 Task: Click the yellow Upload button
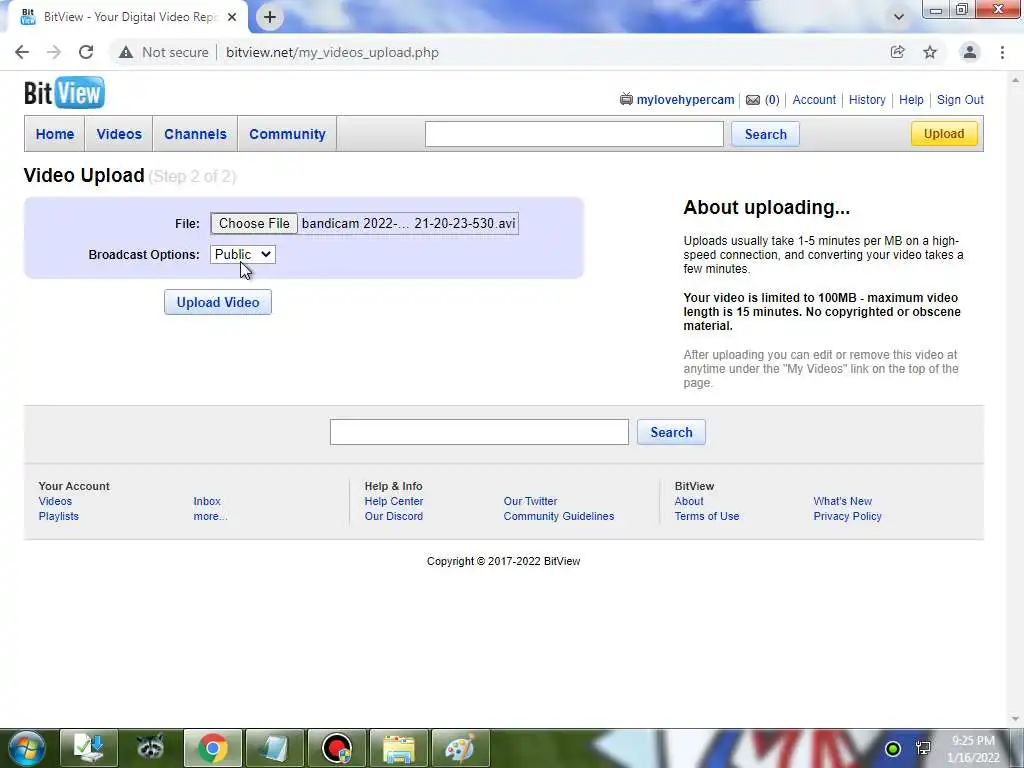pyautogui.click(x=944, y=134)
